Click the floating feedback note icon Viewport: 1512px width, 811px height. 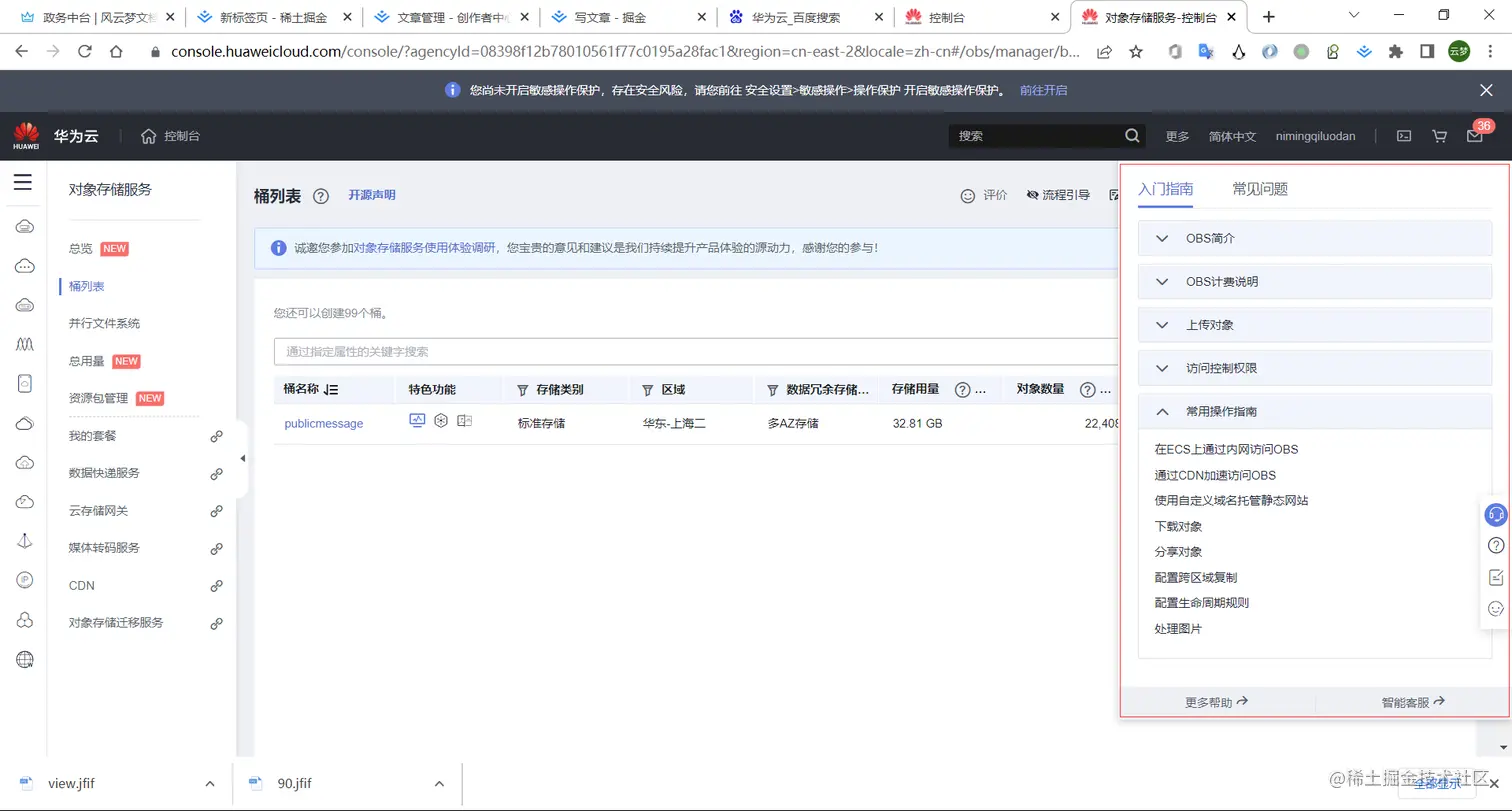click(x=1496, y=577)
